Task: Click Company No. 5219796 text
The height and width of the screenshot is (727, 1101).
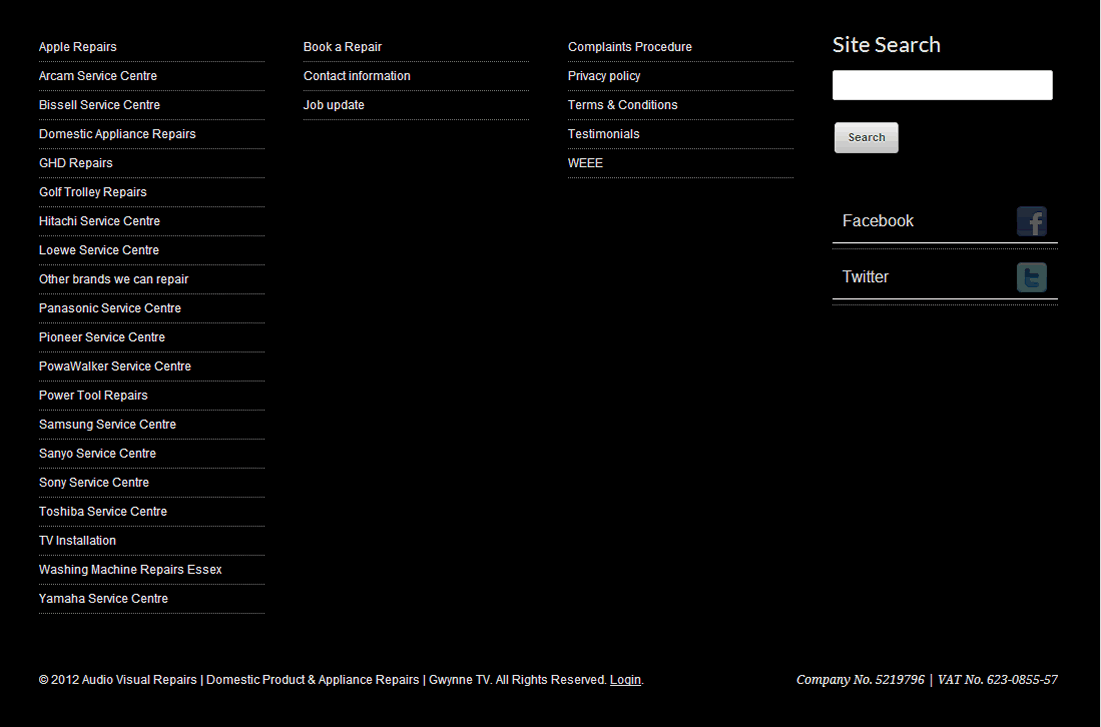Action: click(860, 680)
